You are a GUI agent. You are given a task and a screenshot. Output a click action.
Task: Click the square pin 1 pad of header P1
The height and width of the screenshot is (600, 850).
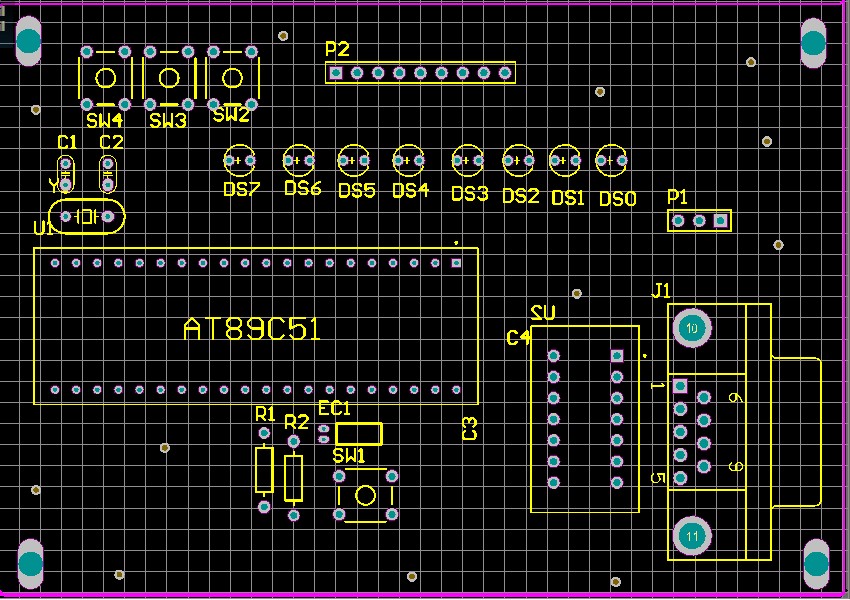click(x=720, y=221)
